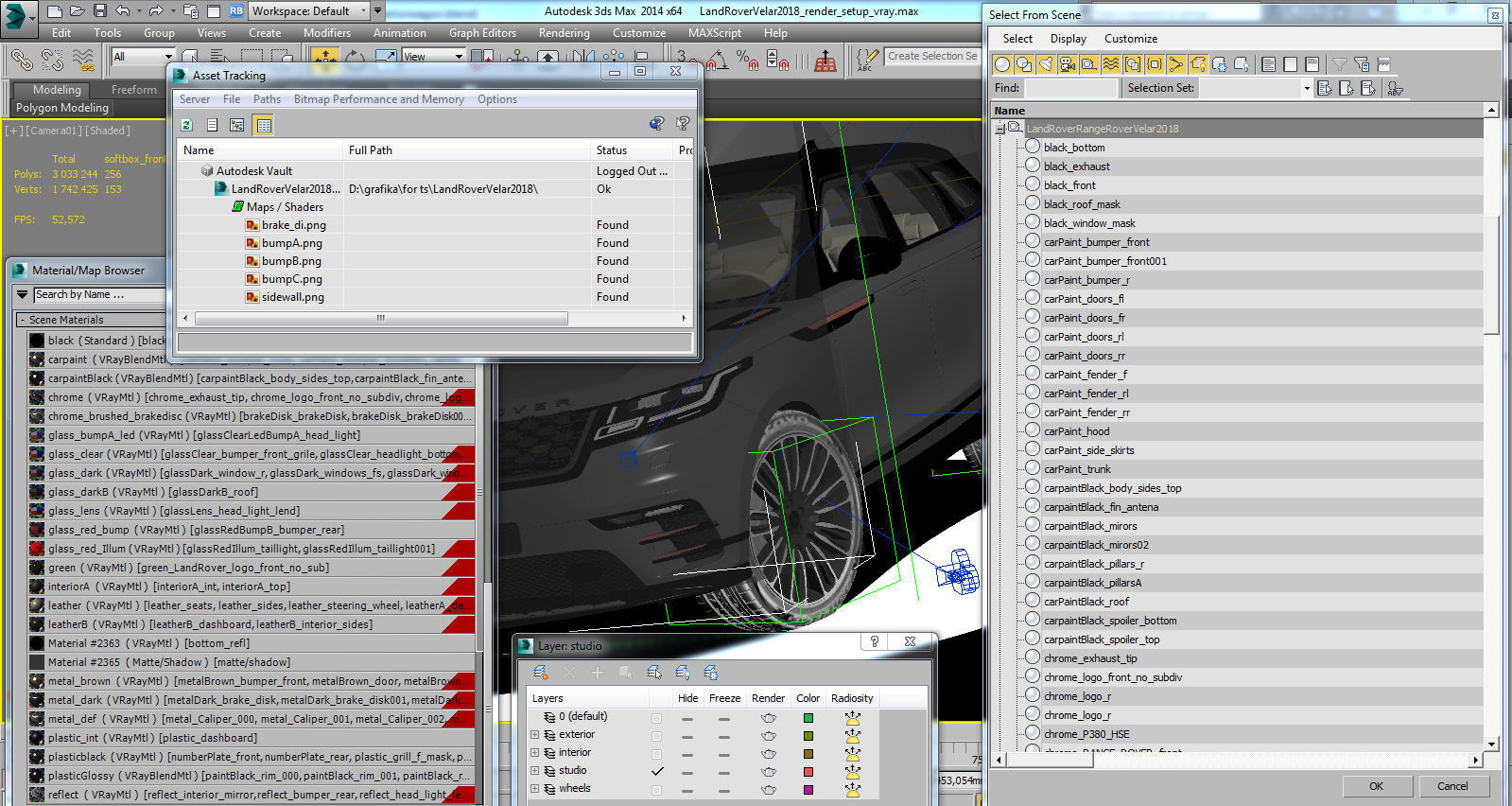1512x806 pixels.
Task: Open the MAXScript menu
Action: pos(714,33)
